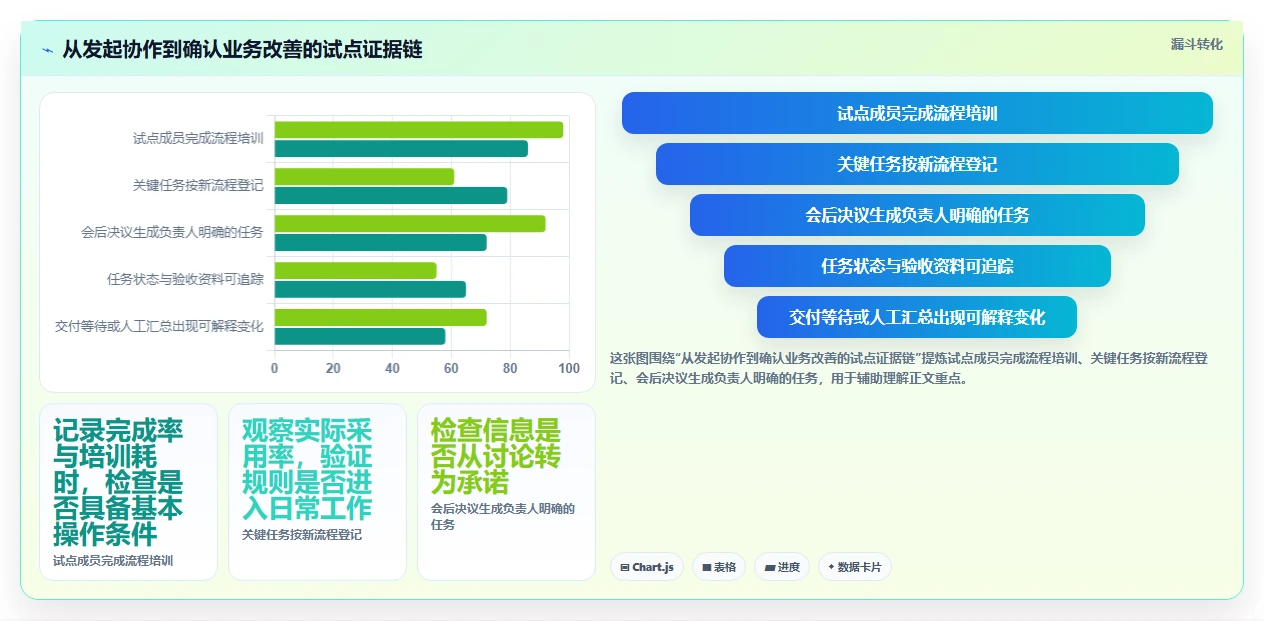1264x621 pixels.
Task: Click the chart axis label 试点成员完成流程培训
Action: pos(198,139)
